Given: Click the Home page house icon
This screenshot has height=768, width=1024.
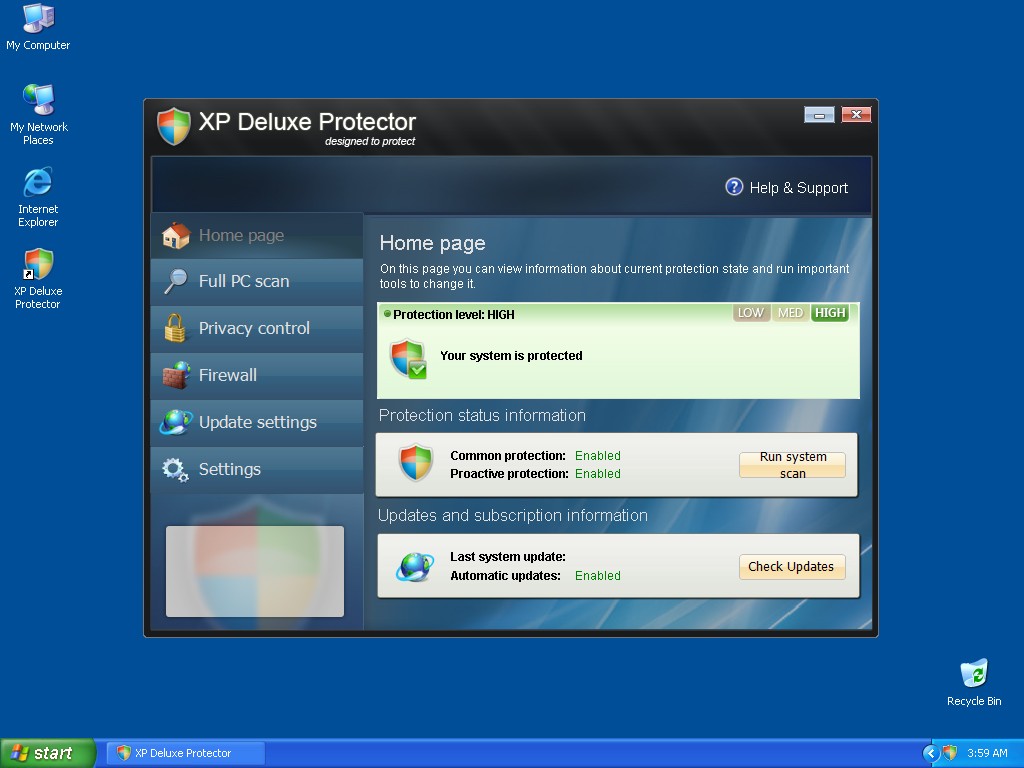Looking at the screenshot, I should click(x=176, y=236).
